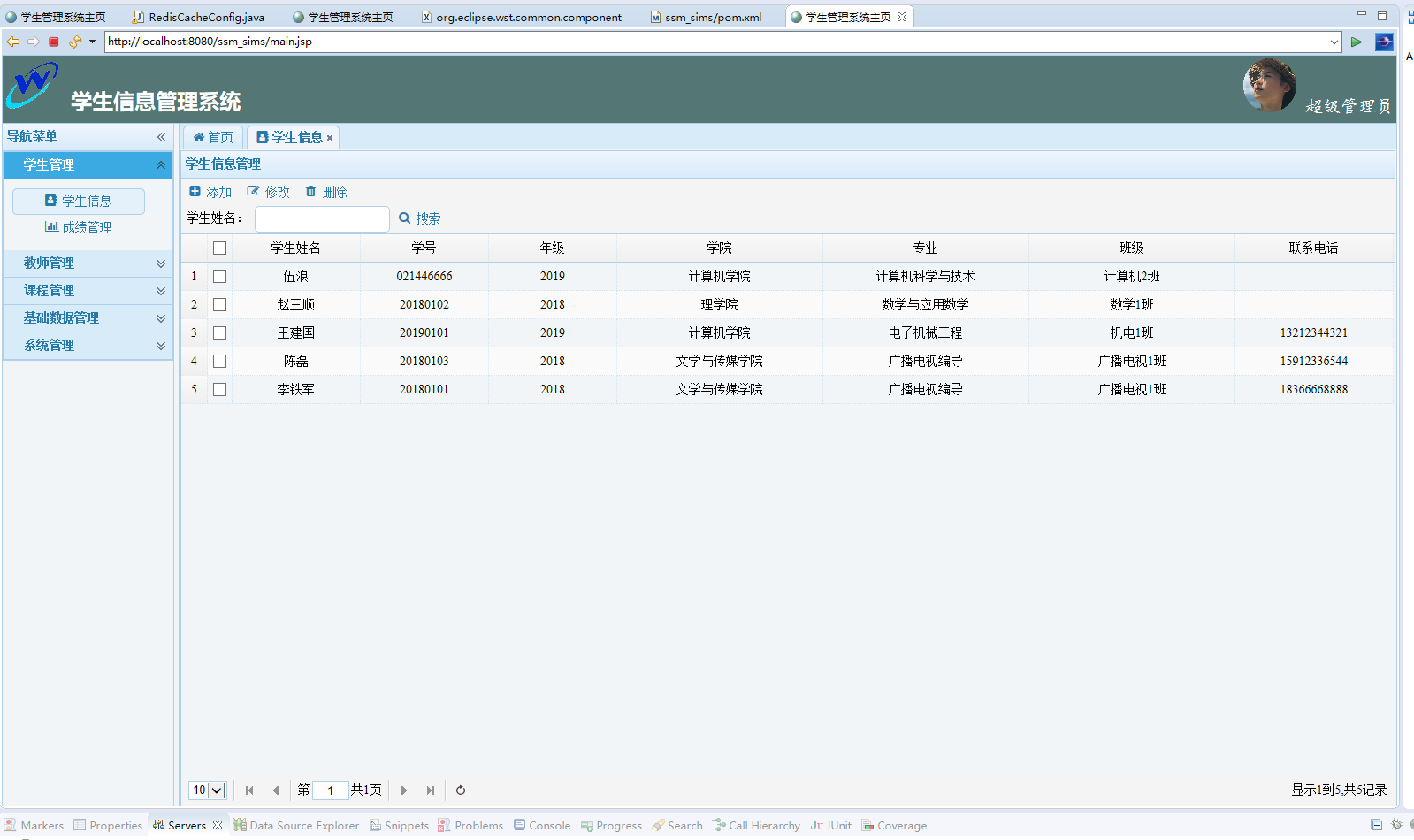Image resolution: width=1414 pixels, height=840 pixels.
Task: Click 数学与应用数学 major cell
Action: coord(926,305)
